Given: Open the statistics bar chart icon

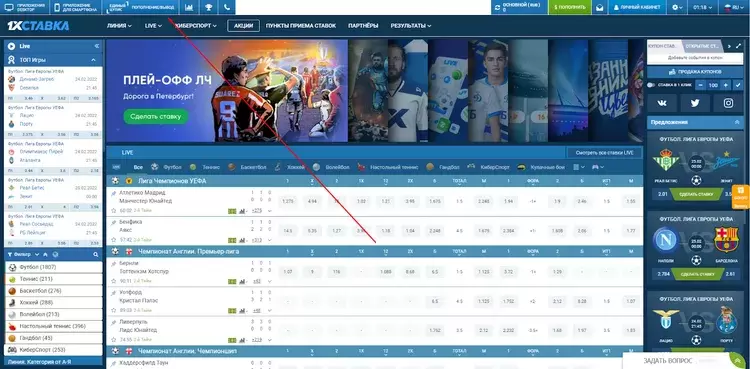Looking at the screenshot, I should (189, 7).
